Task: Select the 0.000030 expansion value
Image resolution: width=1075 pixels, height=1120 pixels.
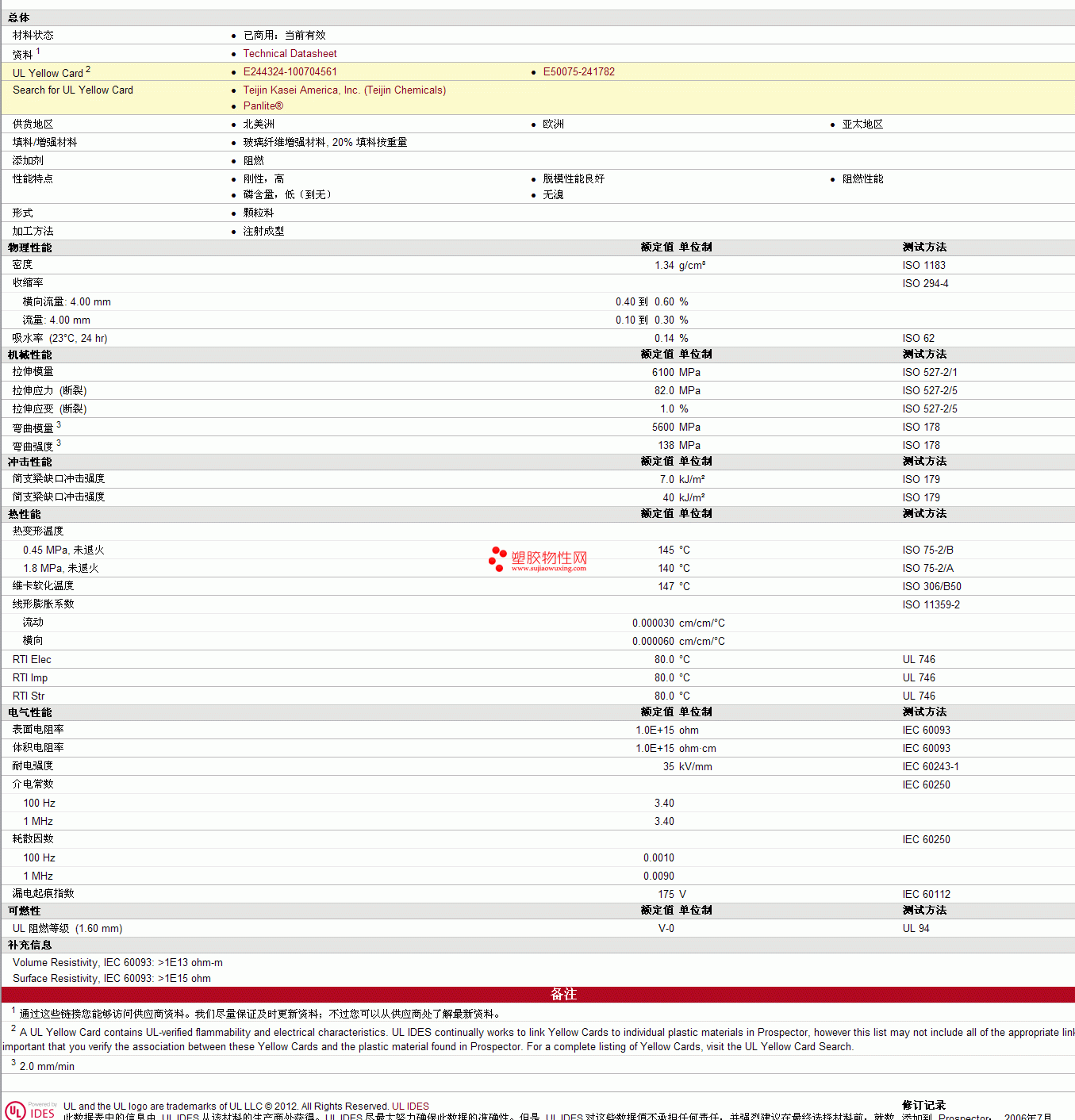Action: pos(653,623)
